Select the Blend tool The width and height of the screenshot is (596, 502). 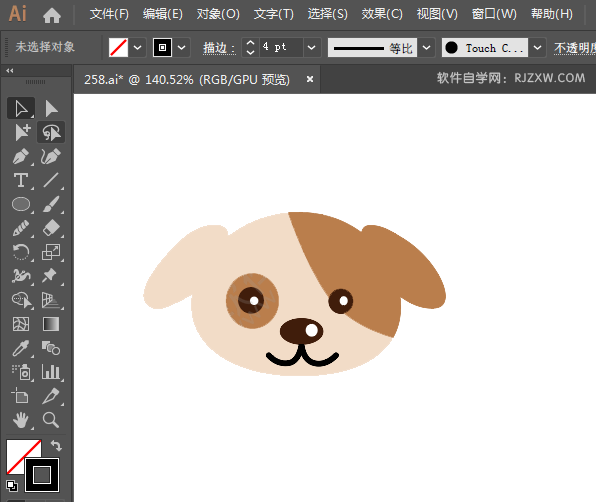pos(51,348)
